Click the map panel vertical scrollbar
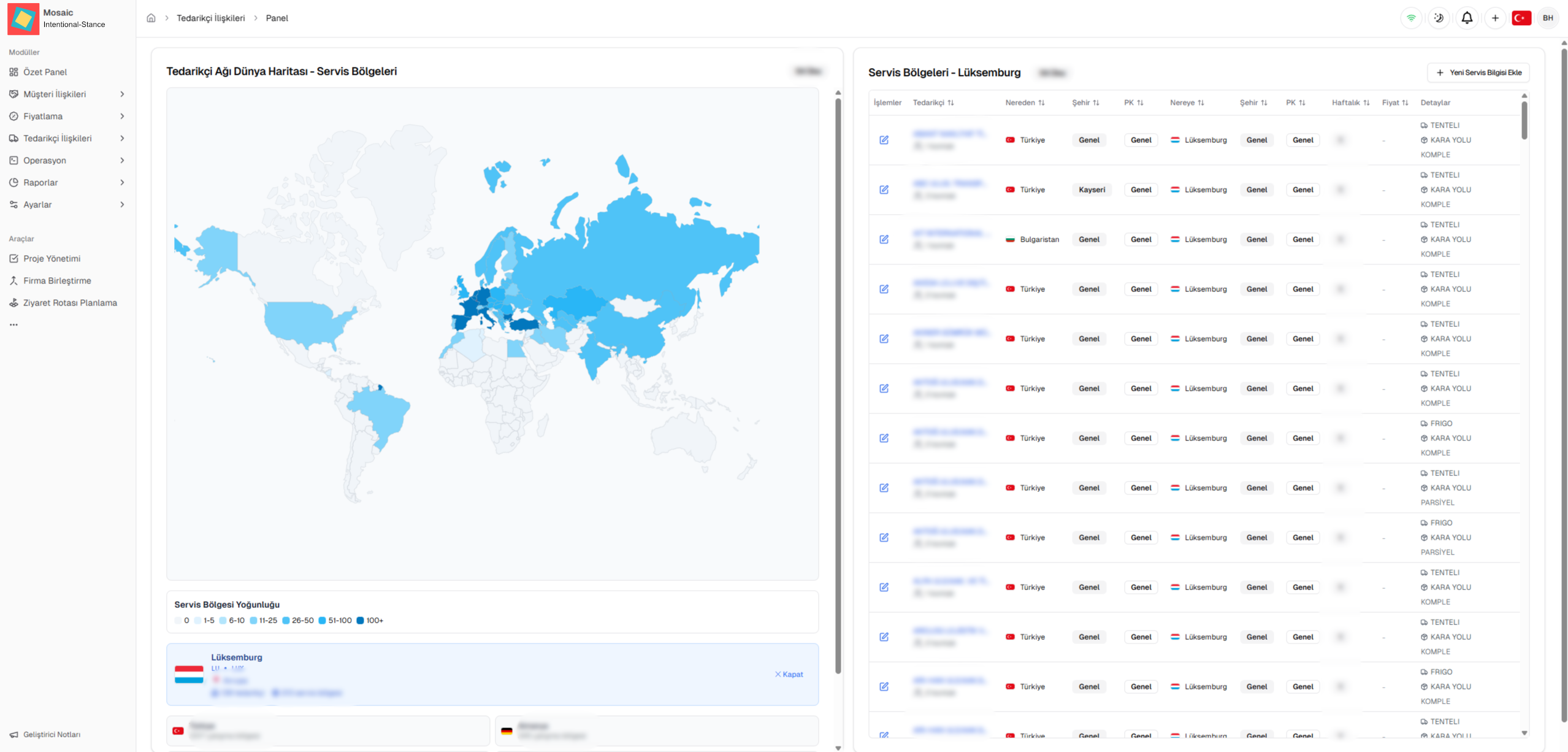 coord(838,386)
